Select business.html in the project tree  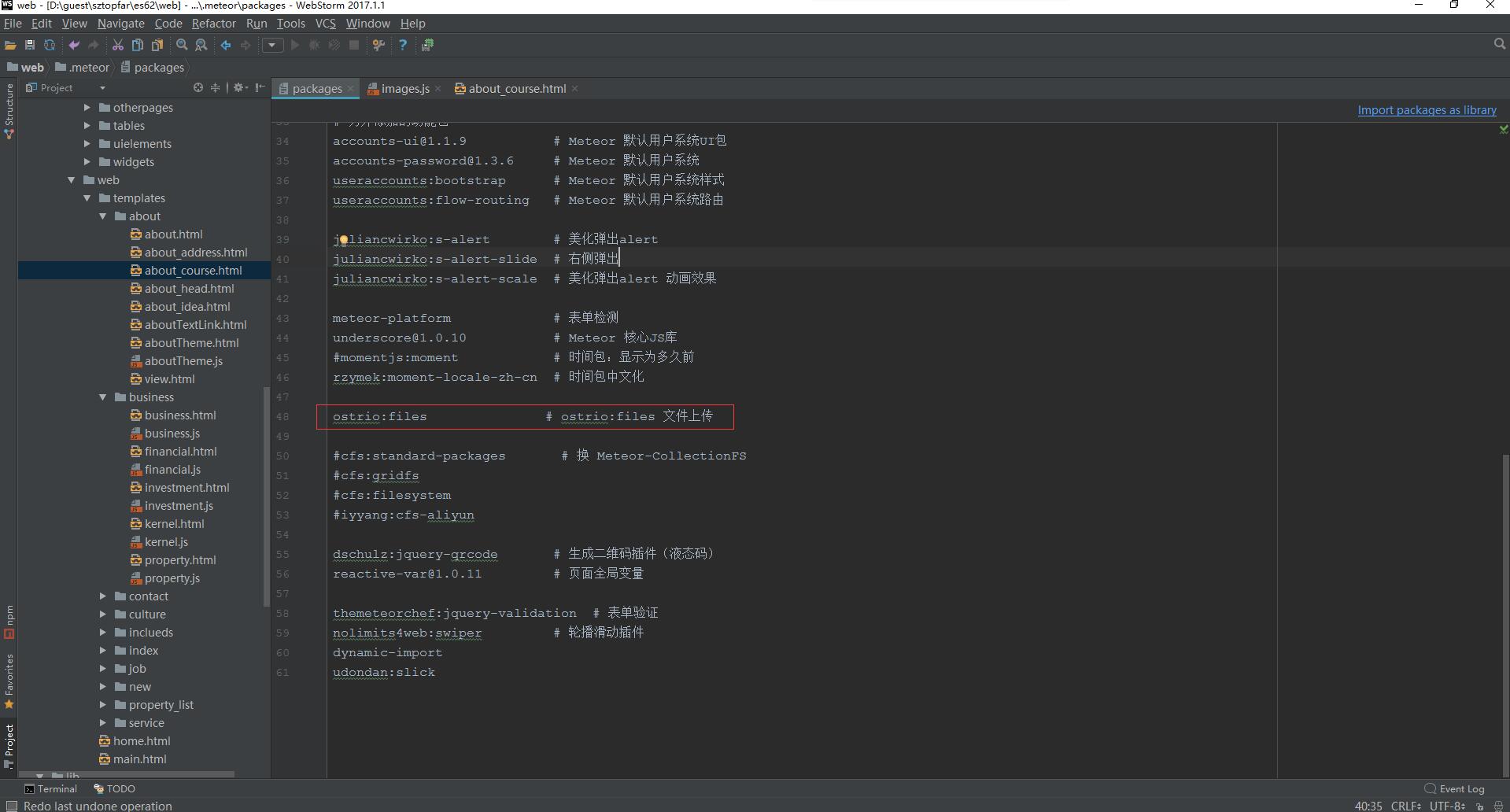point(181,415)
